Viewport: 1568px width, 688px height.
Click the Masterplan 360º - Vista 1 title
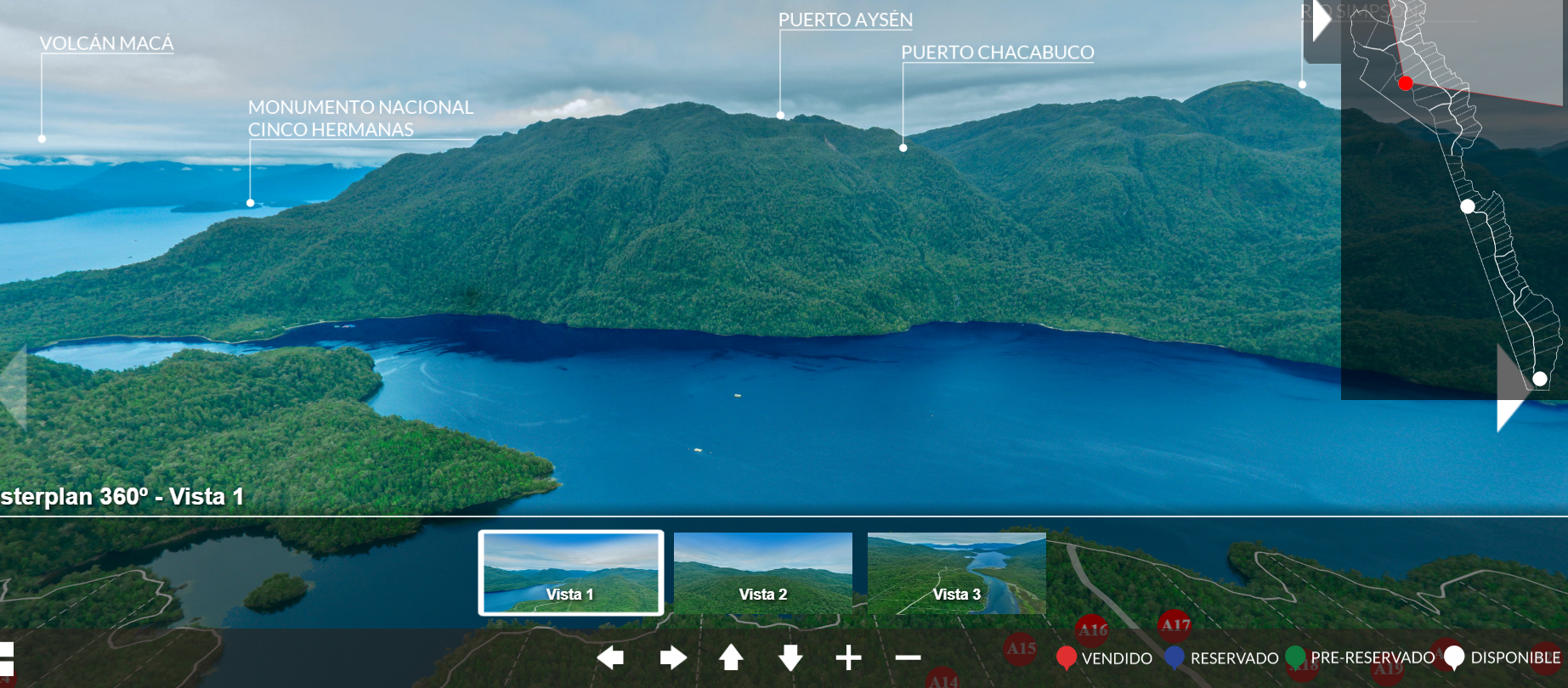click(122, 496)
